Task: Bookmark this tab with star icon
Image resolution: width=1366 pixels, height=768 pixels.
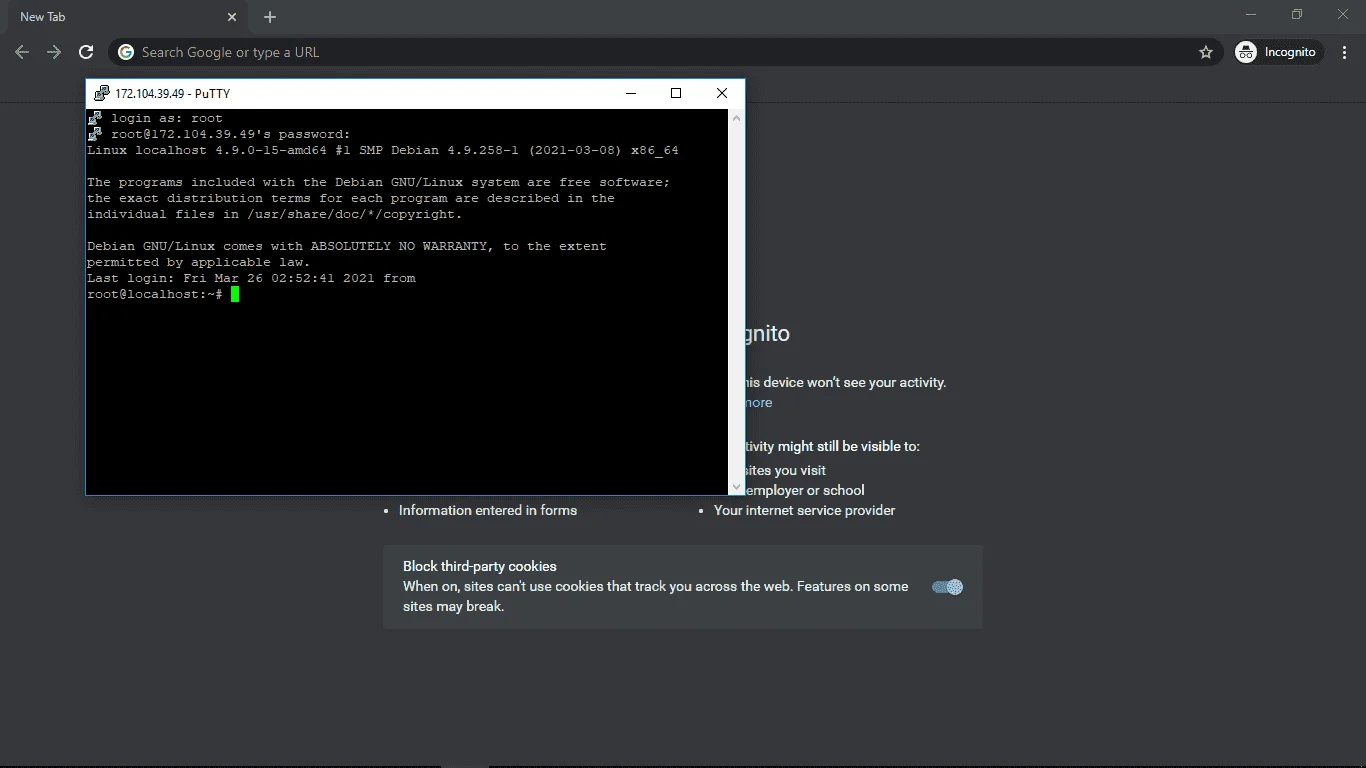Action: [x=1206, y=52]
